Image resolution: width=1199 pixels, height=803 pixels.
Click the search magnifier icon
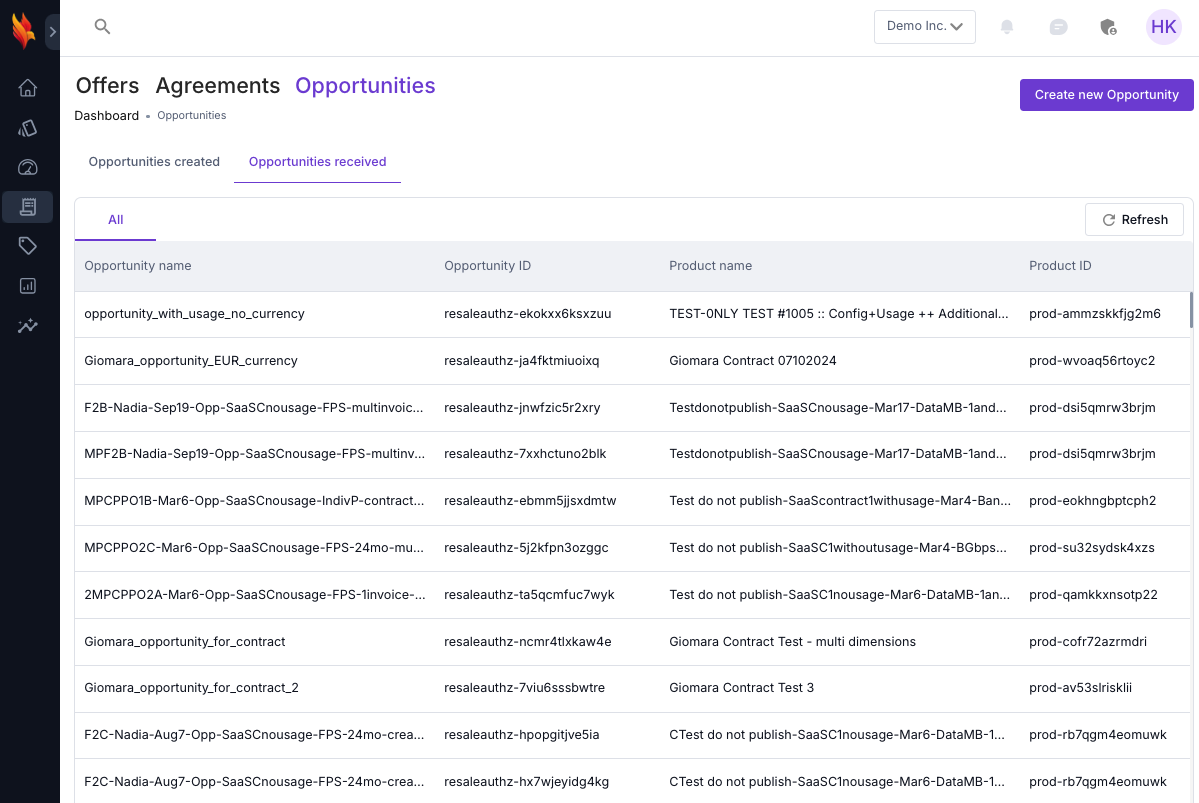102,27
